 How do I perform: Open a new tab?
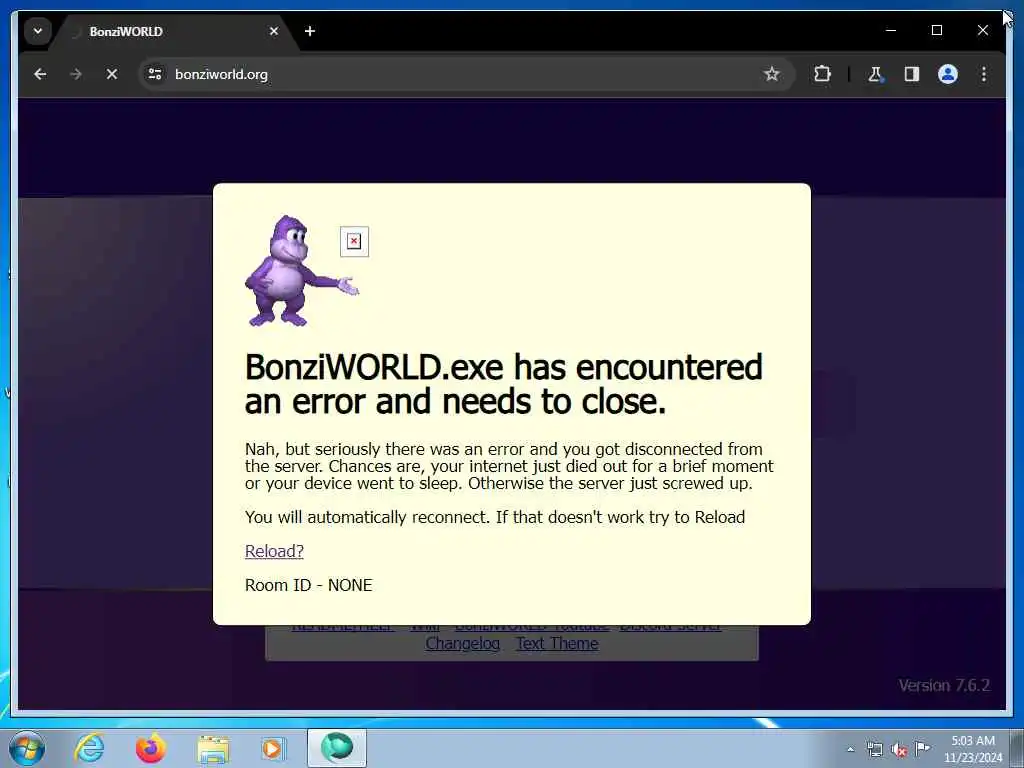[310, 31]
